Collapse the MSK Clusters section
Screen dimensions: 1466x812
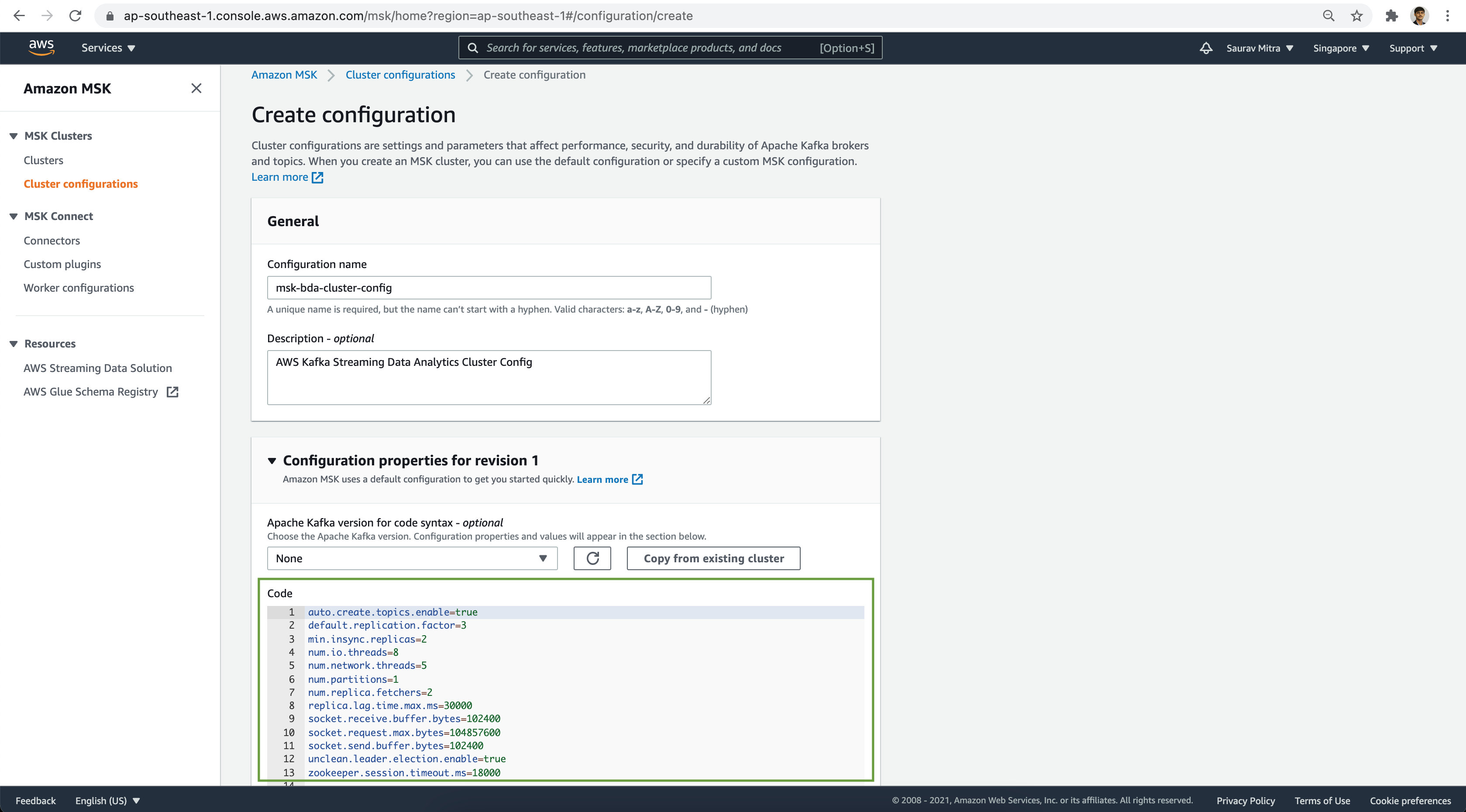(x=14, y=136)
